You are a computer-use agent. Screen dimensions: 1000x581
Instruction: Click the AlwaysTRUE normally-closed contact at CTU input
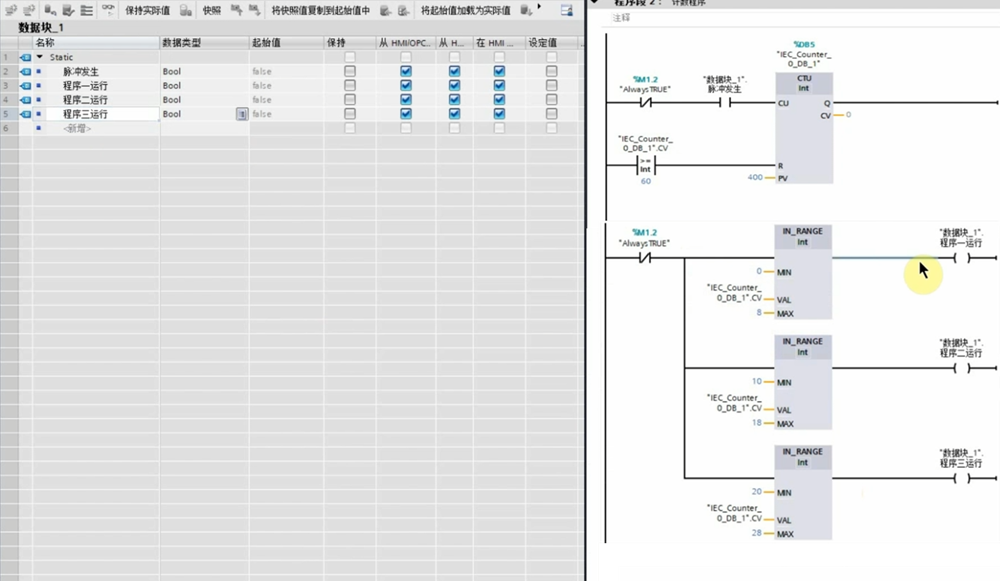coord(645,103)
